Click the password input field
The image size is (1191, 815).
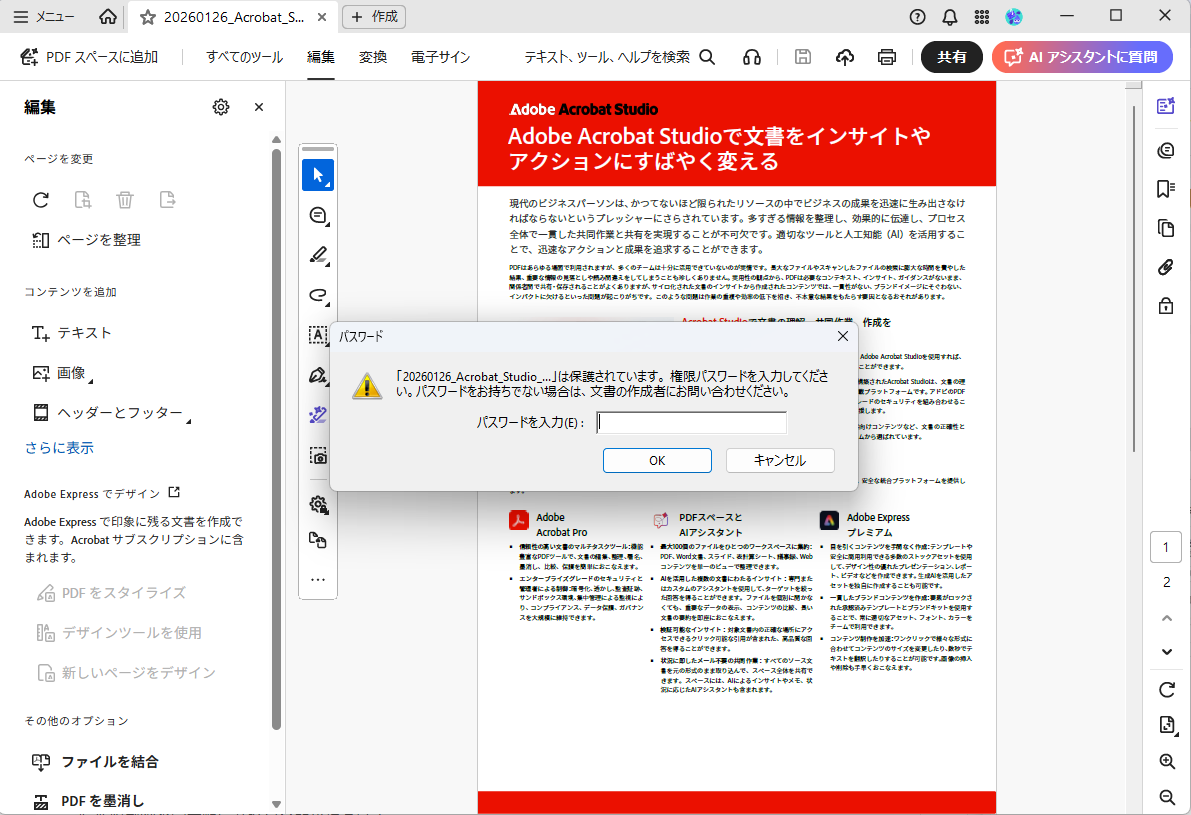click(x=691, y=423)
